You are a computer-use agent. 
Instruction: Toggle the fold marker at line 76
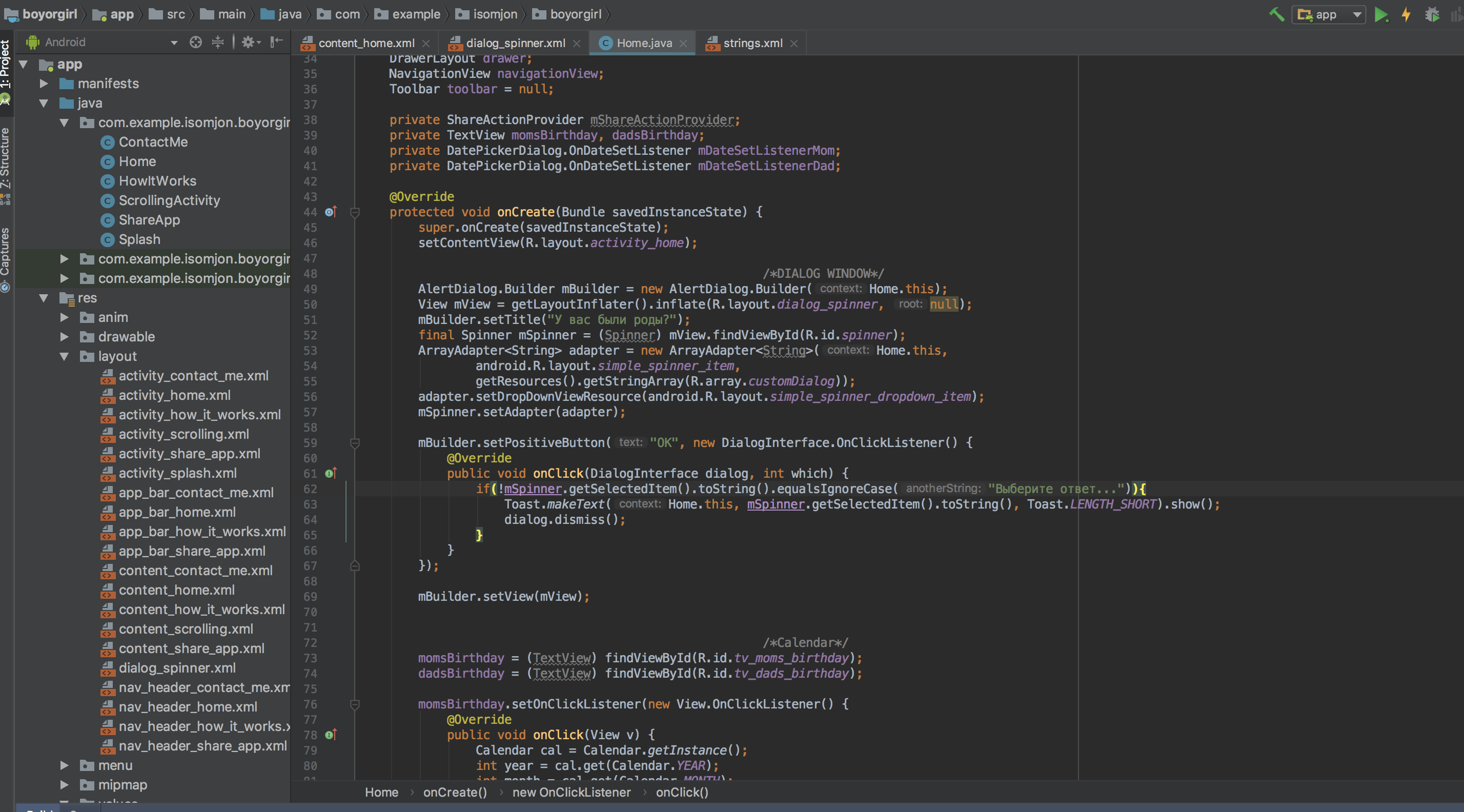(355, 704)
